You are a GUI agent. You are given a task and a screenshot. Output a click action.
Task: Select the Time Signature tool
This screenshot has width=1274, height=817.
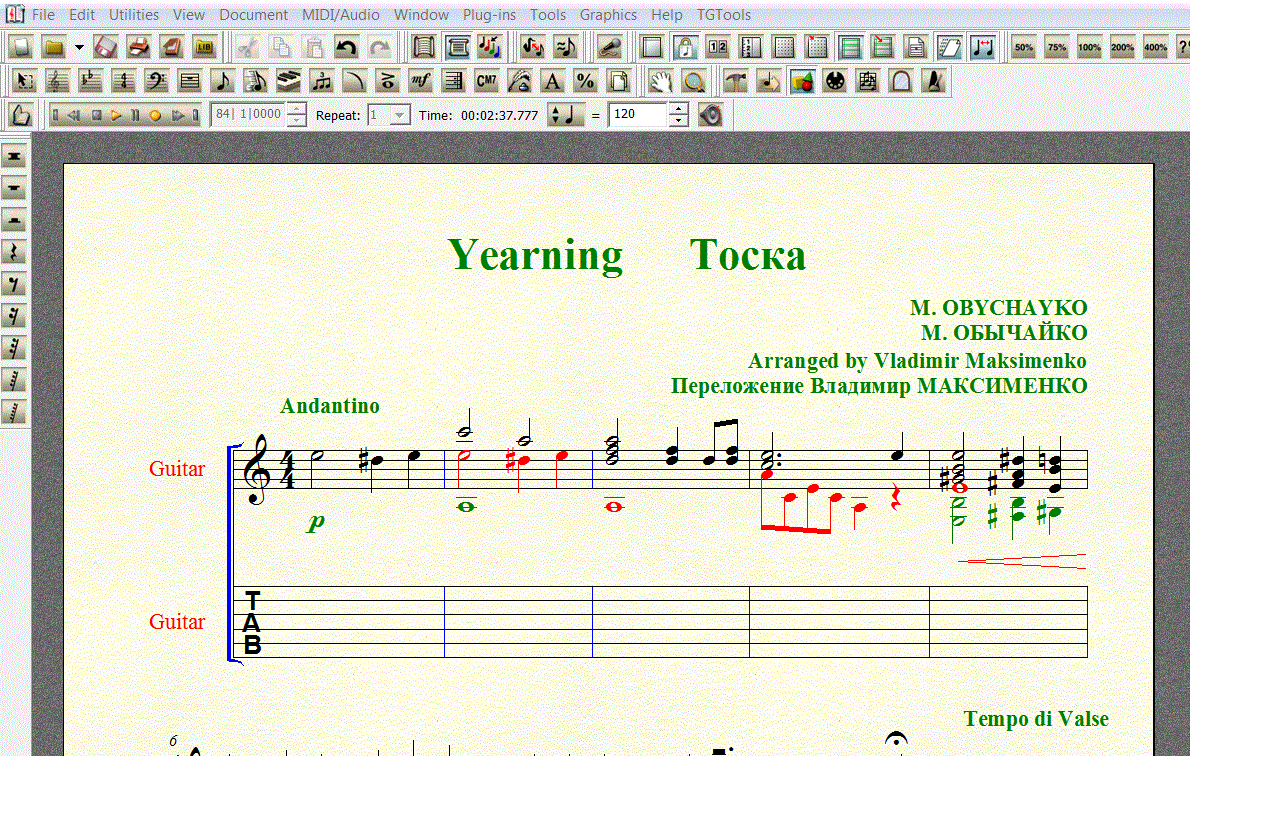pos(122,81)
